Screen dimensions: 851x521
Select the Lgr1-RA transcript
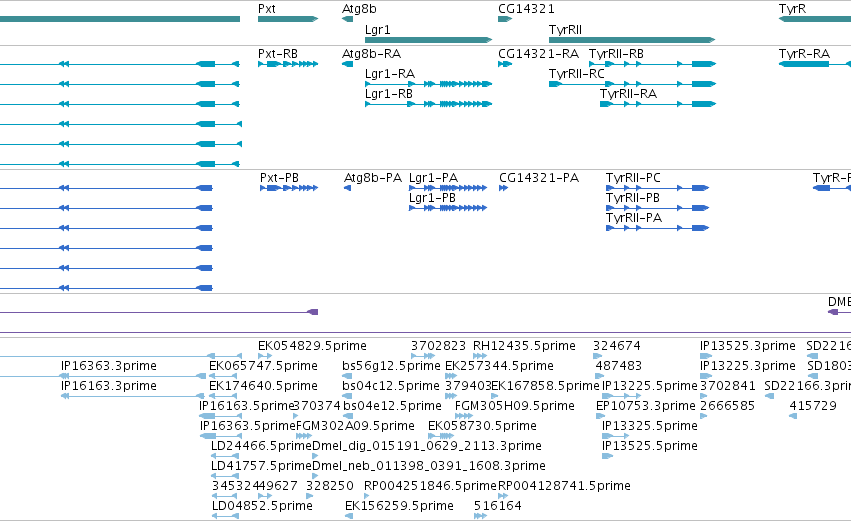428,84
